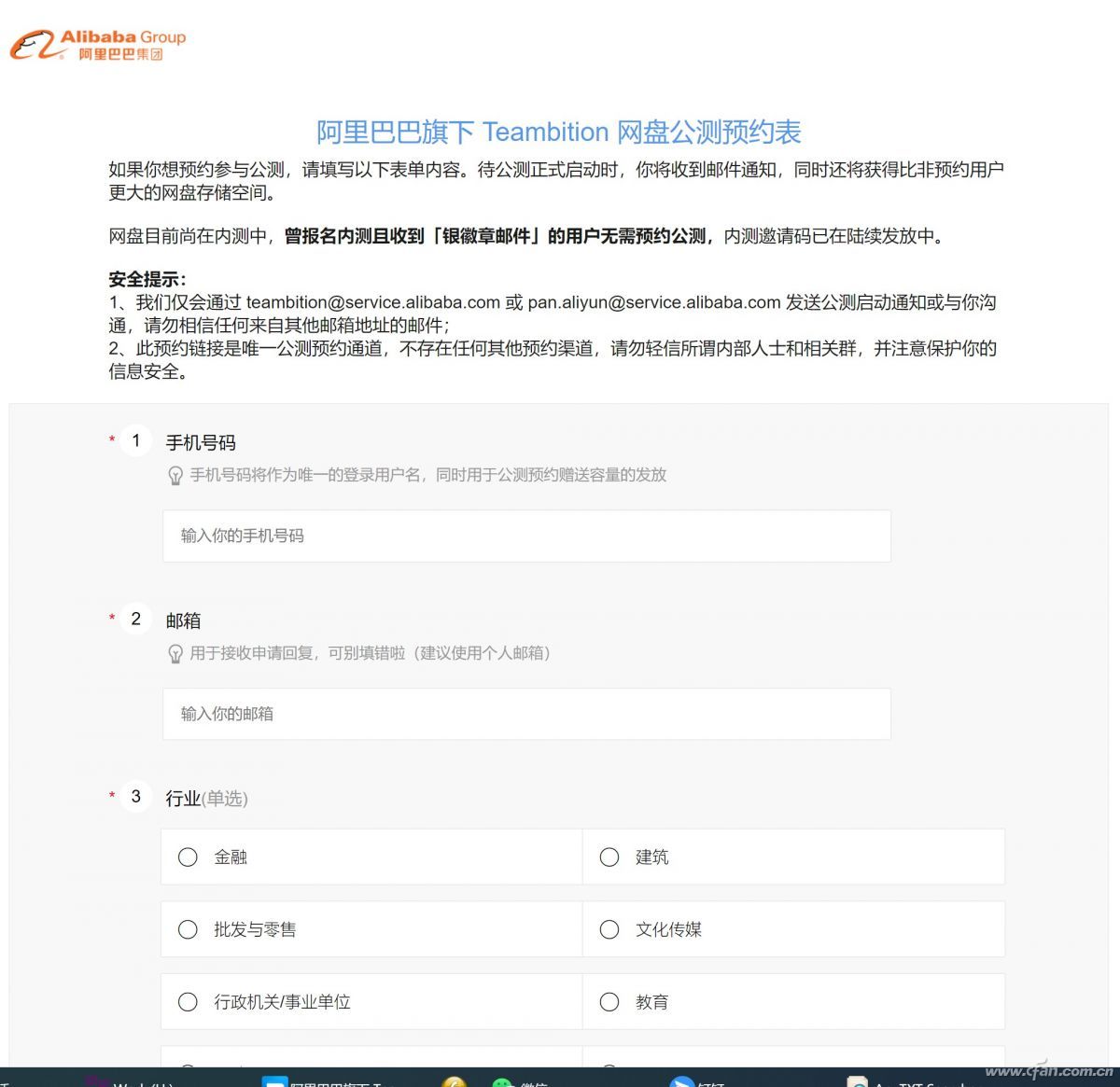Click the blue form title text
The height and width of the screenshot is (1087, 1120).
click(x=558, y=132)
